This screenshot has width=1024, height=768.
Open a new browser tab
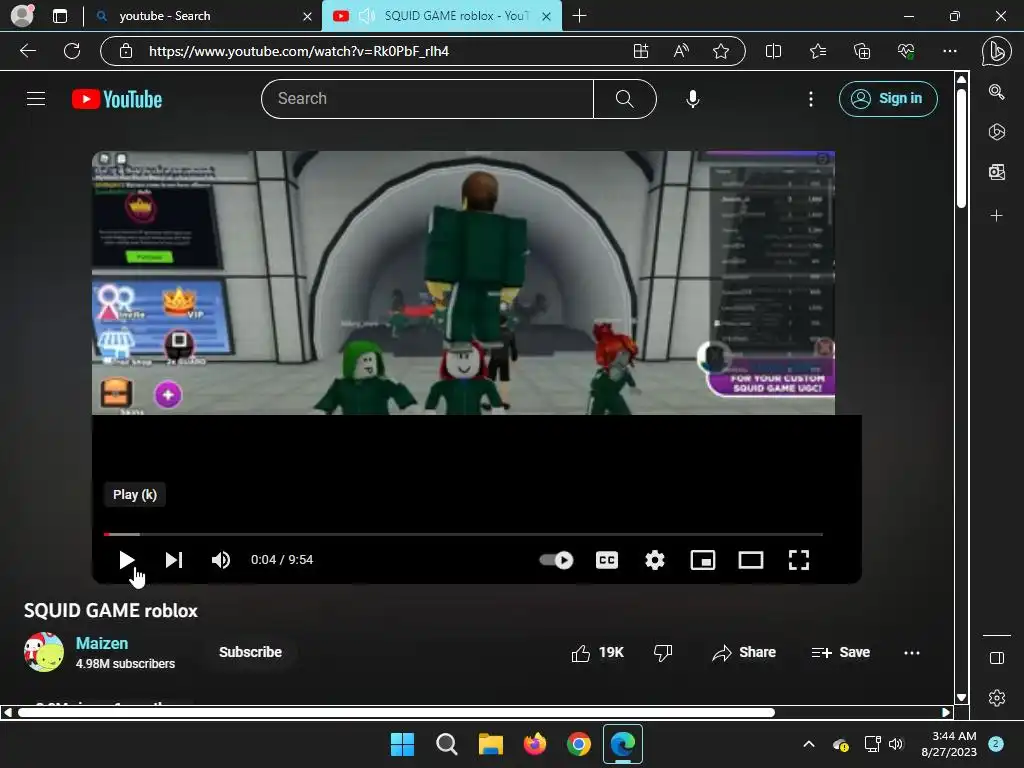click(x=579, y=16)
